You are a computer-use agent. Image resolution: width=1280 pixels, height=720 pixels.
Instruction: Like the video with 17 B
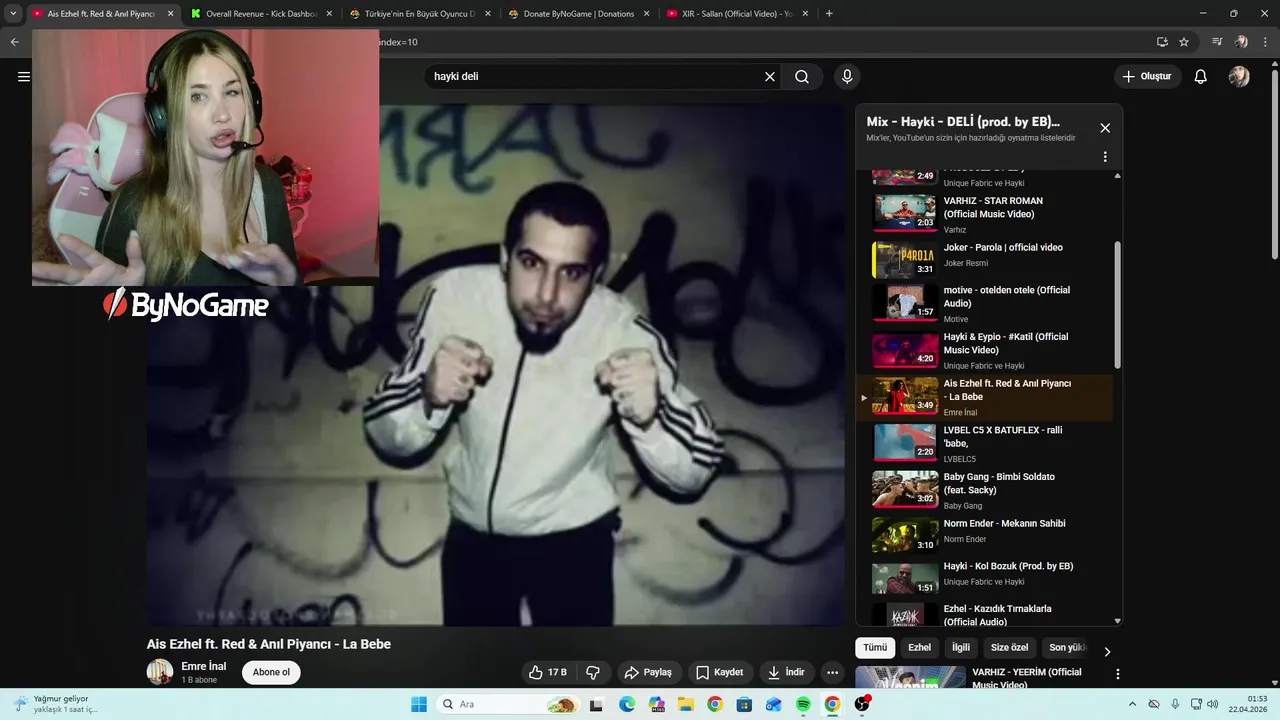[x=548, y=672]
